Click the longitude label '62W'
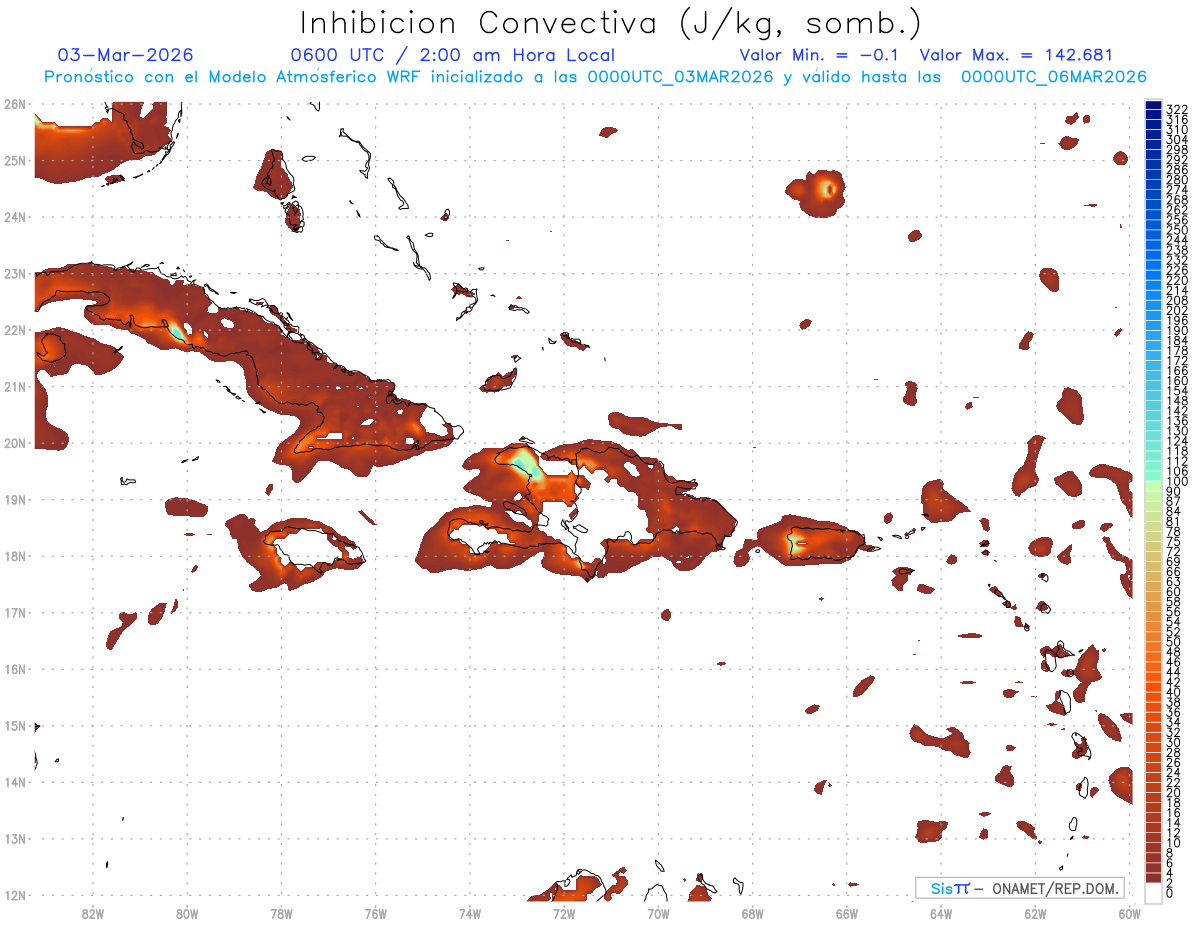 pos(1035,912)
